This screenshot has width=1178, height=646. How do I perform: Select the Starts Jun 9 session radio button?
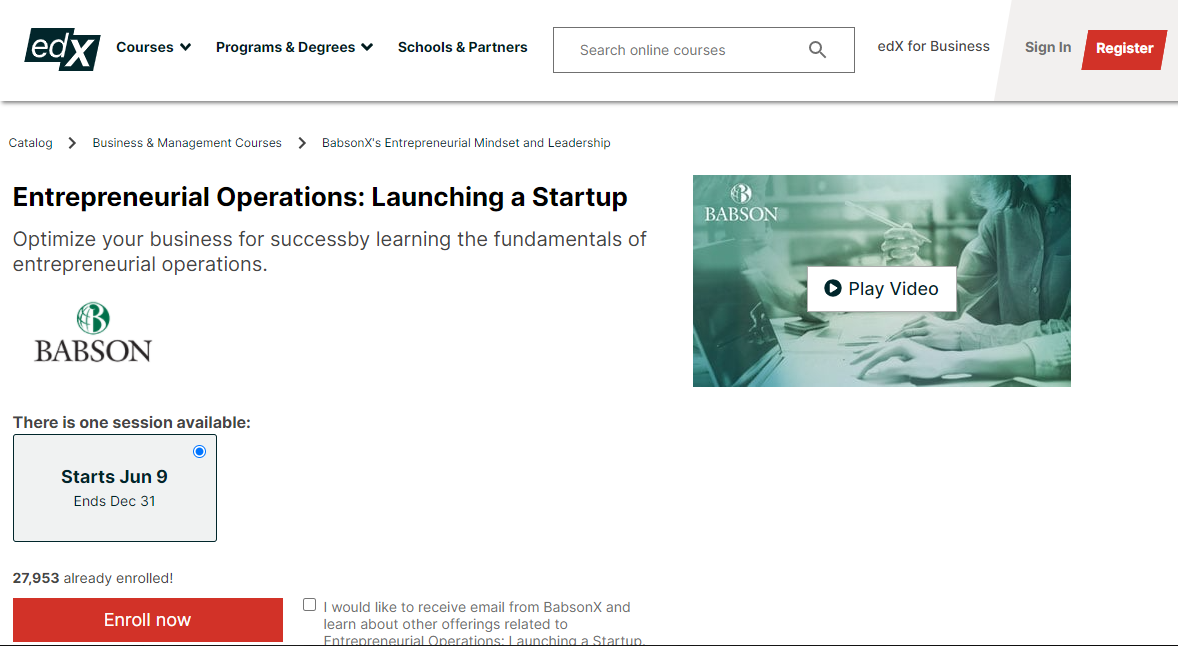[x=199, y=451]
